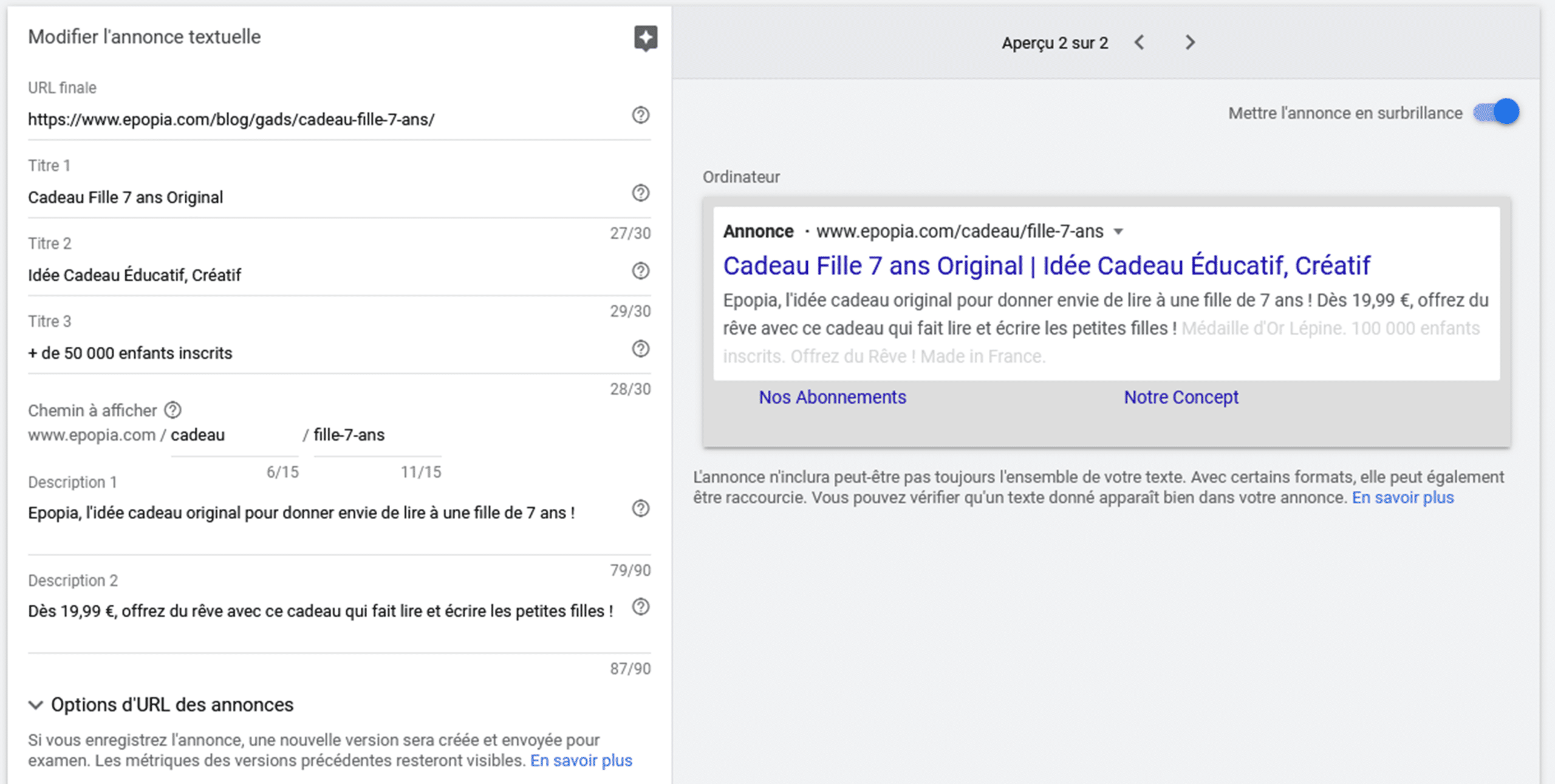
Task: Open help icon for Titre 1
Action: (640, 193)
